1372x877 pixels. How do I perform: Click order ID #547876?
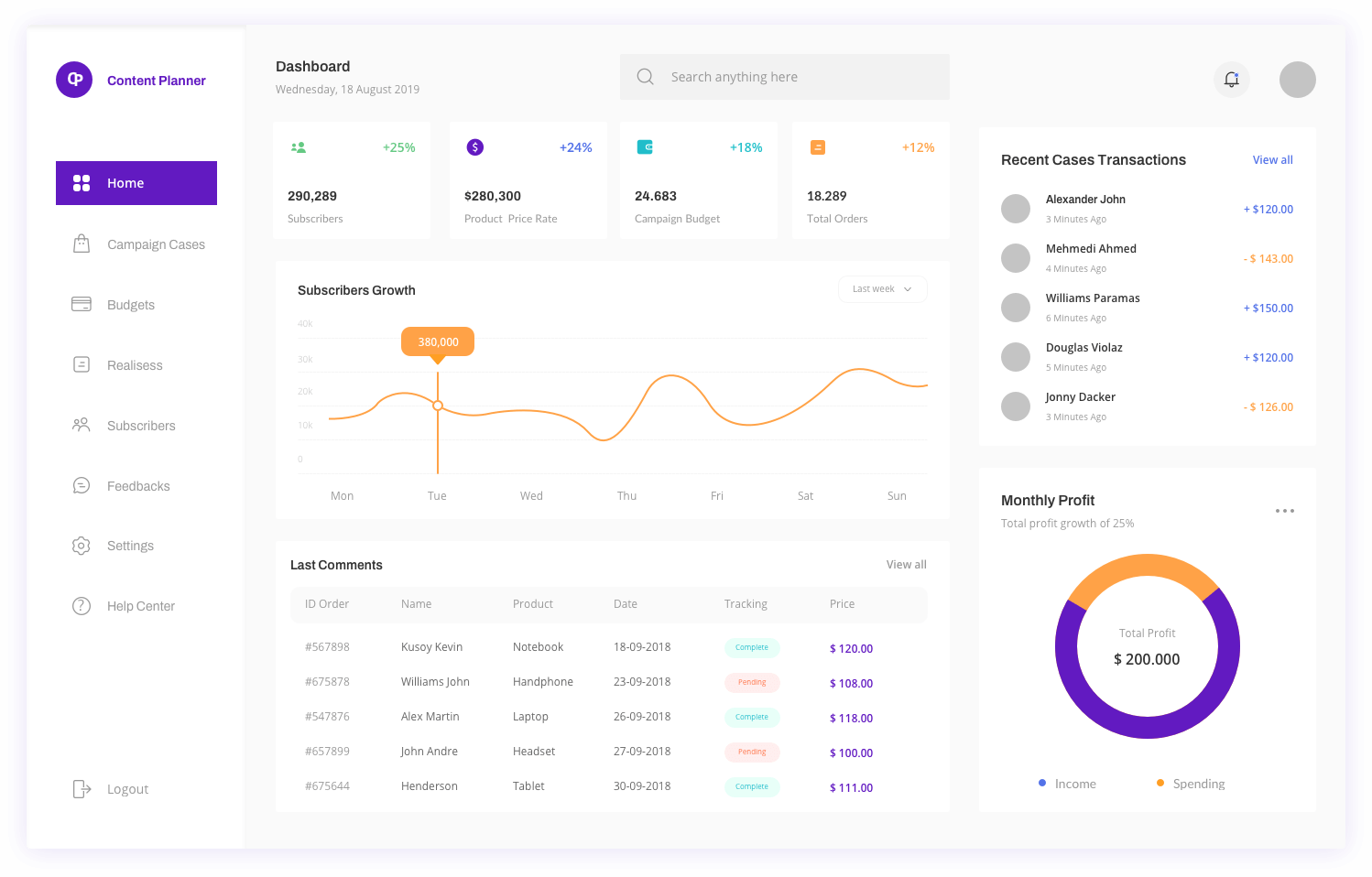tap(327, 717)
